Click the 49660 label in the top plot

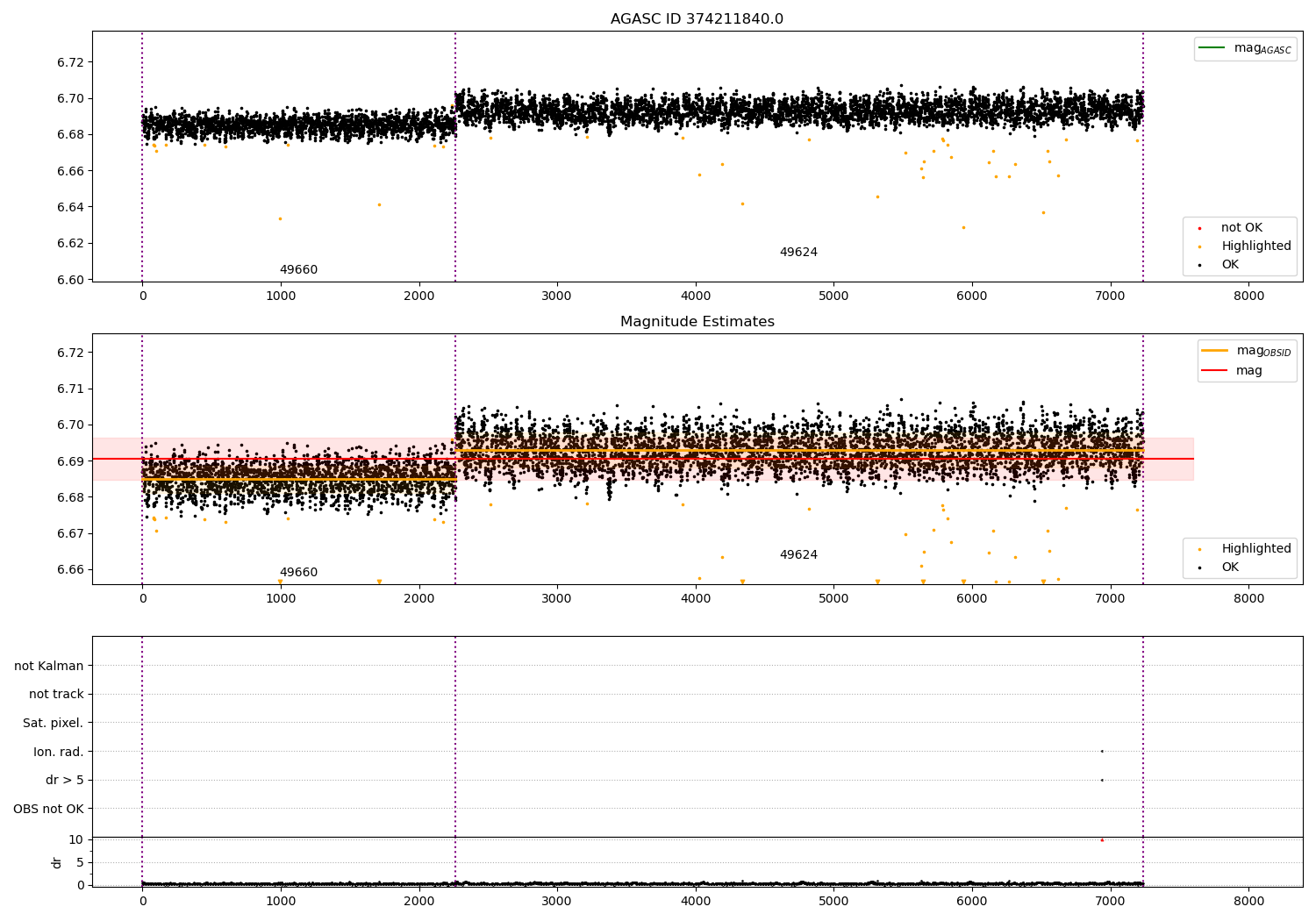point(298,270)
